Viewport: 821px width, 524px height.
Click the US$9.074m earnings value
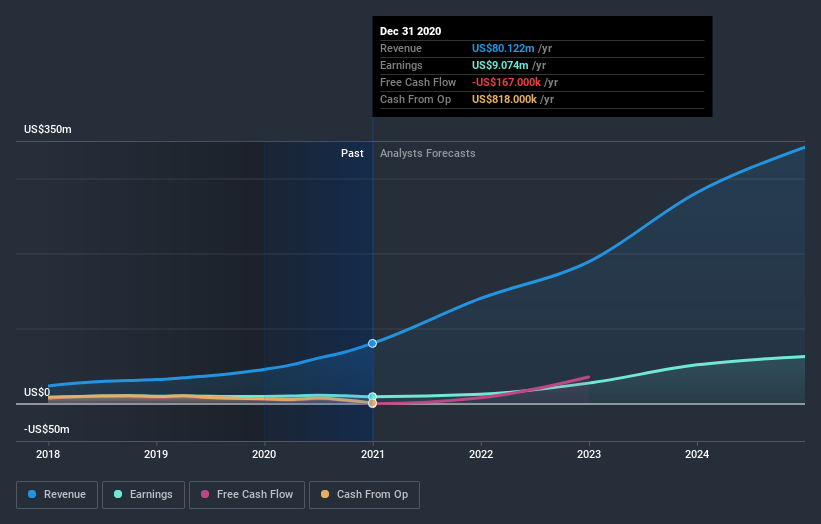tap(500, 65)
